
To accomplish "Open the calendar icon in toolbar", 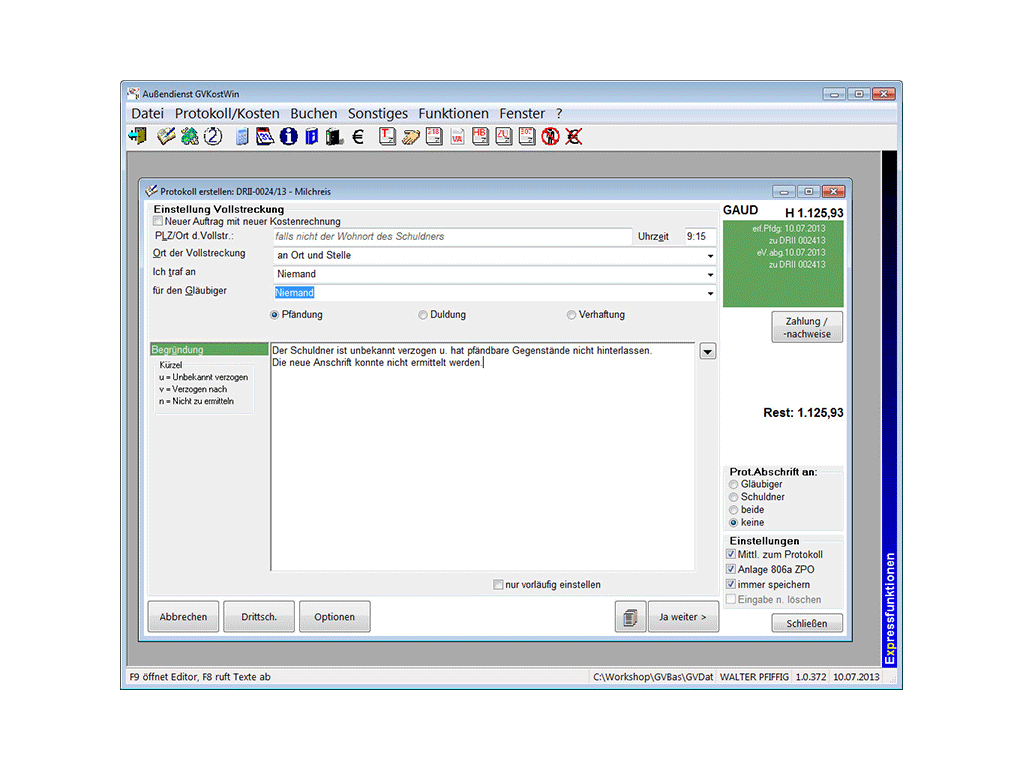I will coord(266,137).
